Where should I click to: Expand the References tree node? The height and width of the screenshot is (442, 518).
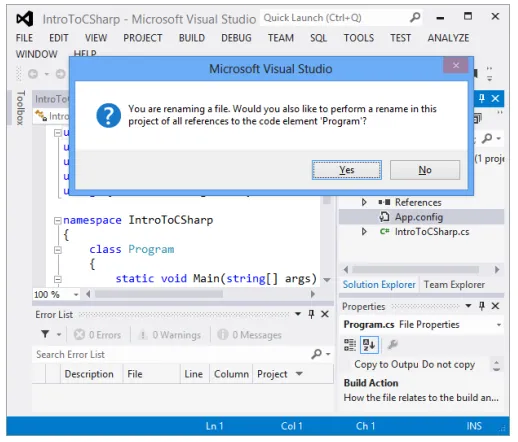pyautogui.click(x=364, y=202)
